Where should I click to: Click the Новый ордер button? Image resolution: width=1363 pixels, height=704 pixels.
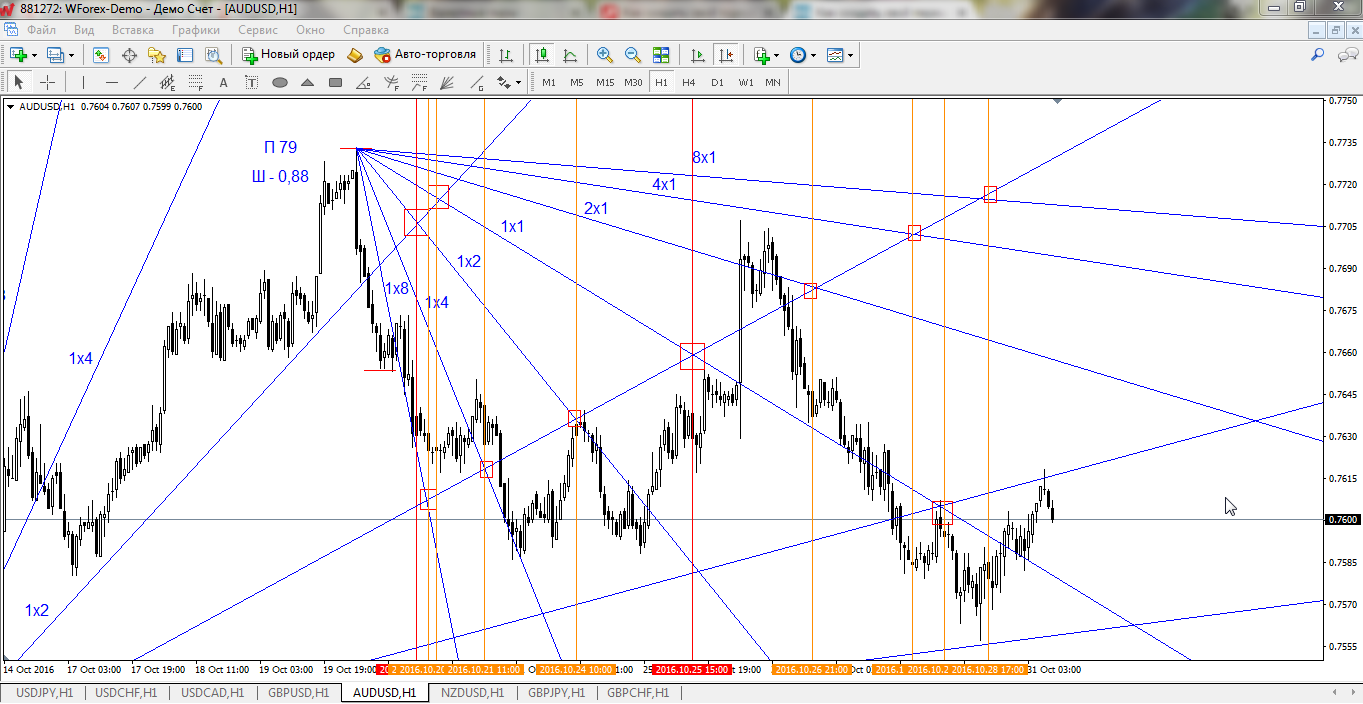(288, 55)
